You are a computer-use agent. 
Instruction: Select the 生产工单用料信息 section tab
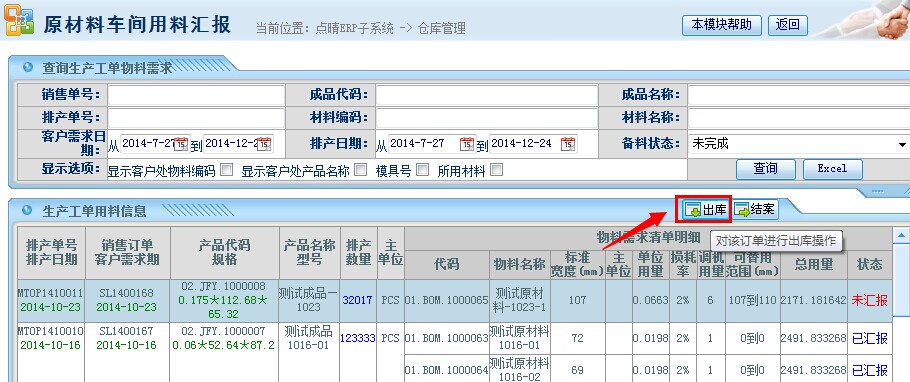click(94, 211)
